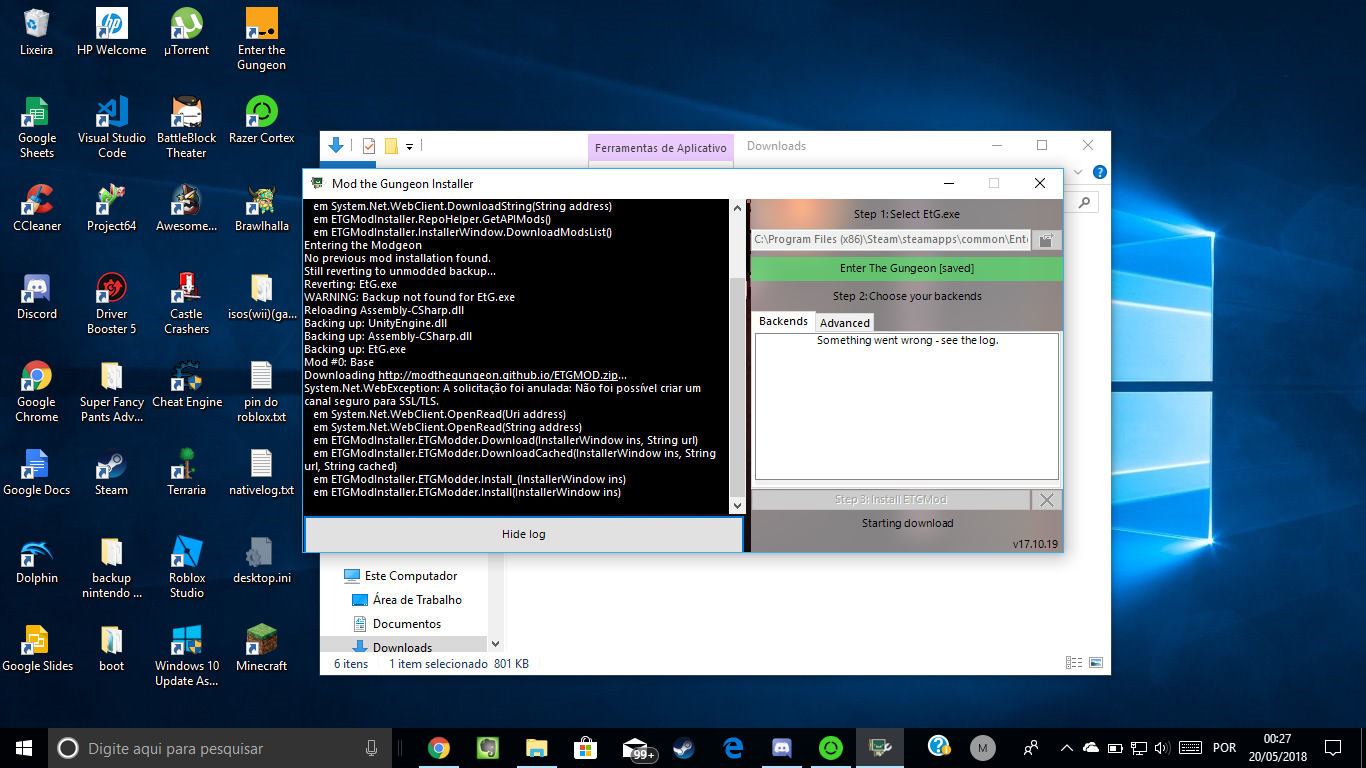Image resolution: width=1366 pixels, height=768 pixels.
Task: Click the Windows search box in taskbar
Action: [x=218, y=748]
